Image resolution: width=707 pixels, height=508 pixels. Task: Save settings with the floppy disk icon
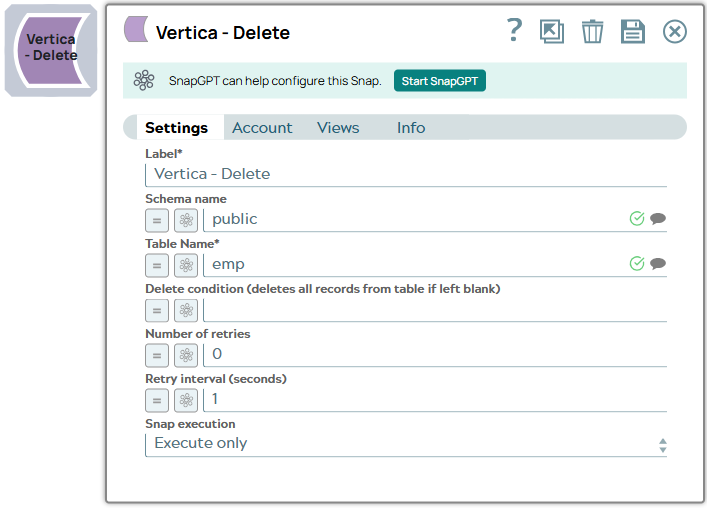[633, 32]
